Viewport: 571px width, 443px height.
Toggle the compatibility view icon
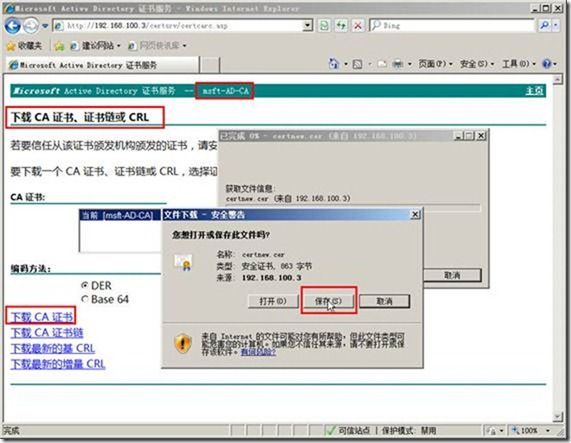click(324, 25)
